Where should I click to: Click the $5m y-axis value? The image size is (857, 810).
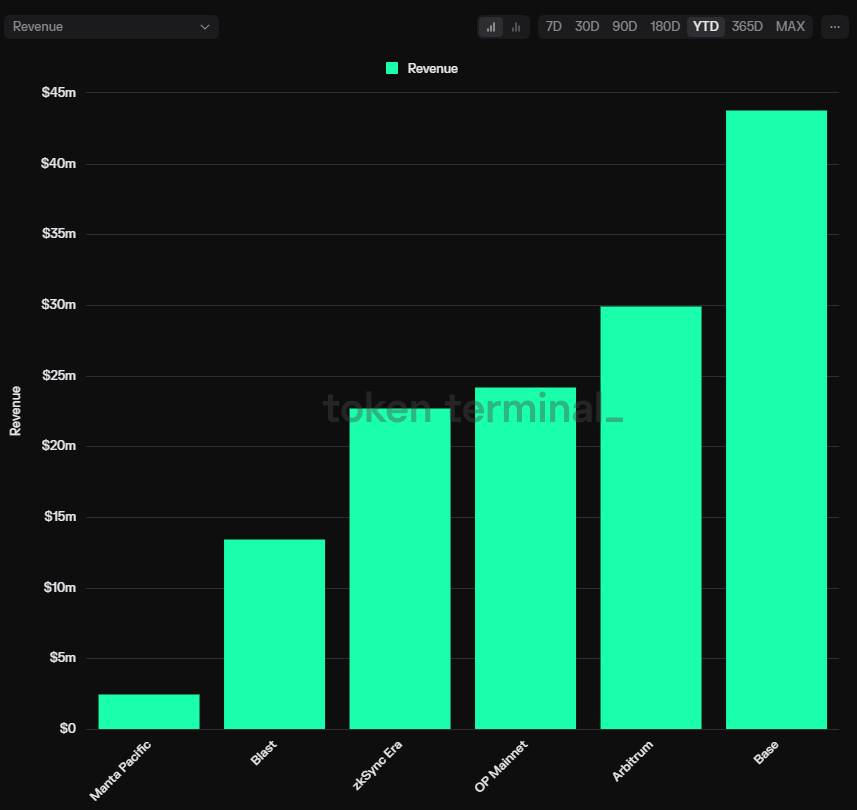63,658
